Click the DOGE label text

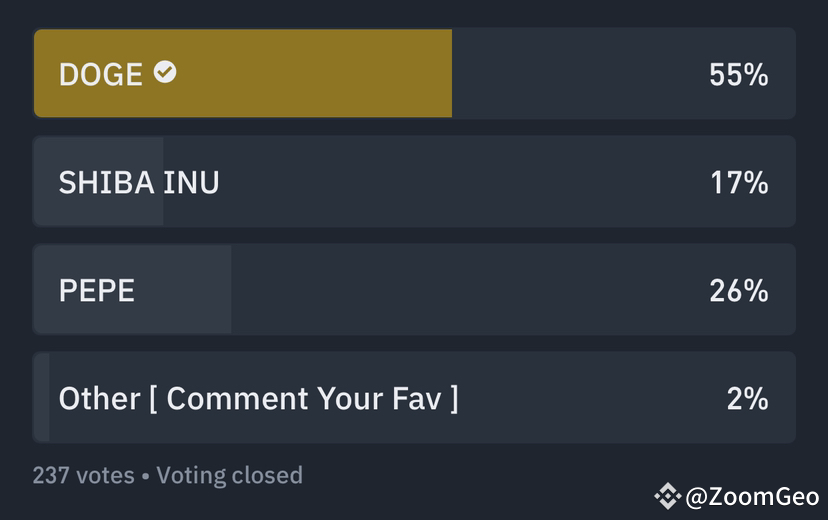click(101, 74)
